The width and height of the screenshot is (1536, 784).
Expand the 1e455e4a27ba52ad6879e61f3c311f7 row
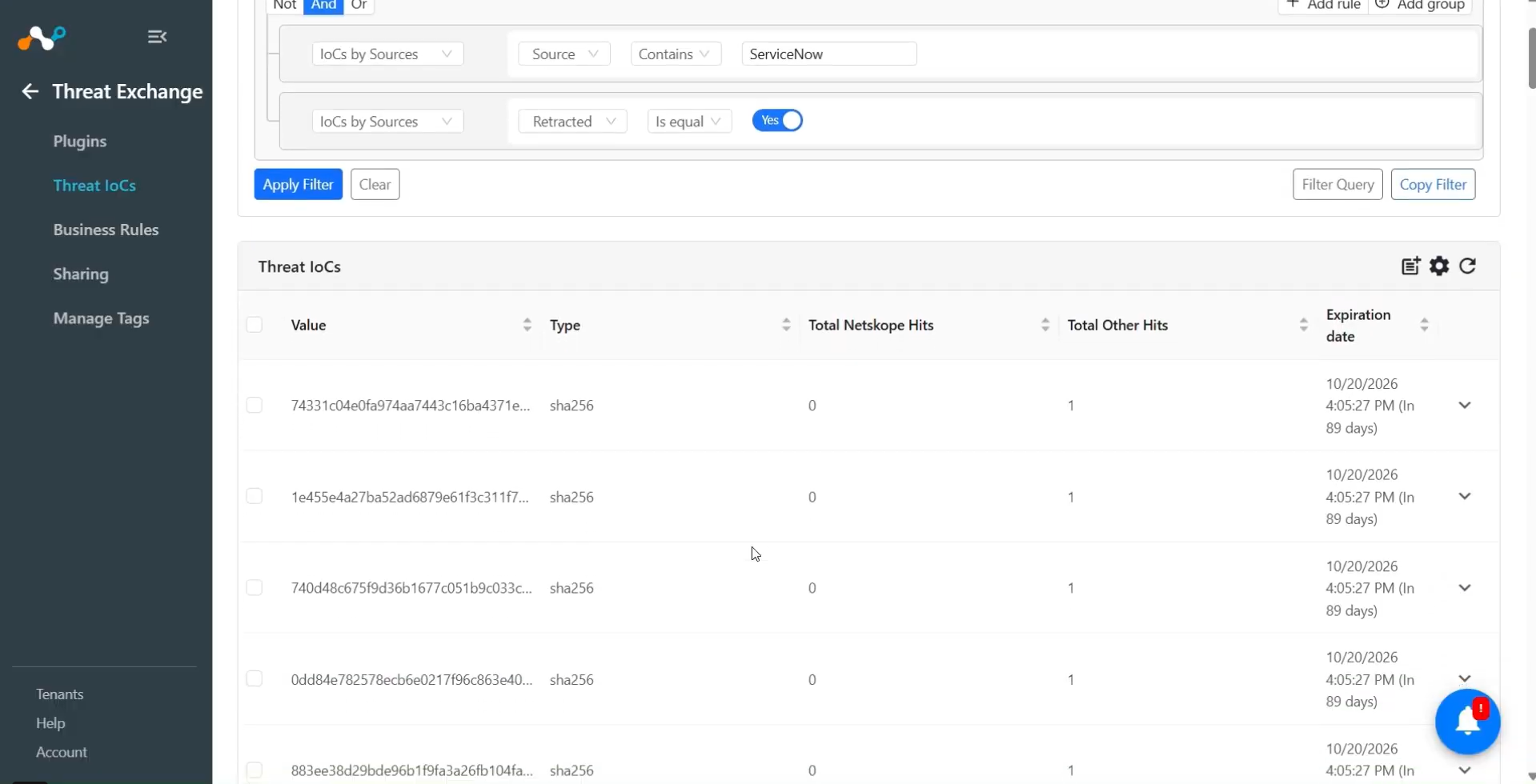(x=1465, y=497)
